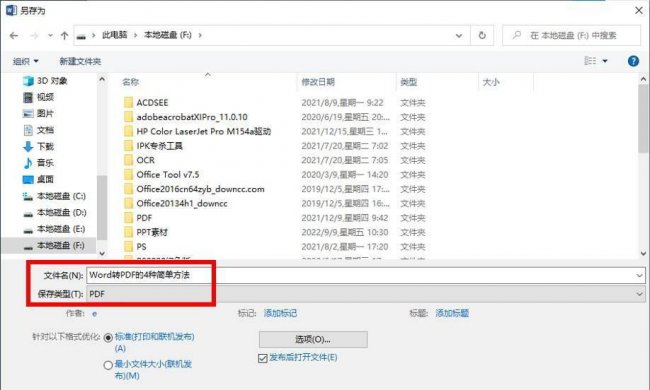Image resolution: width=650 pixels, height=390 pixels.
Task: Open 图片 in navigation pane
Action: pos(39,114)
